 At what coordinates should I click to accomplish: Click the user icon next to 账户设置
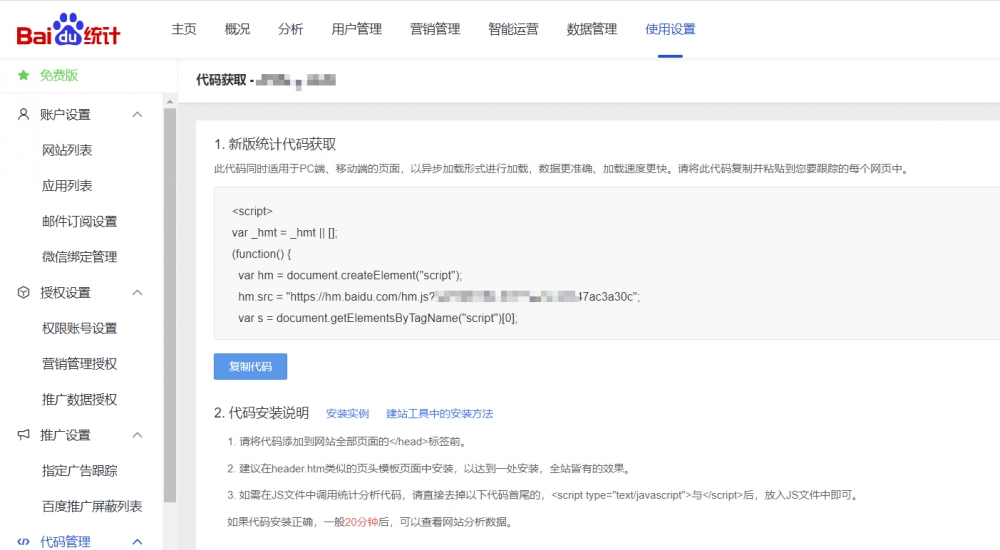point(23,115)
